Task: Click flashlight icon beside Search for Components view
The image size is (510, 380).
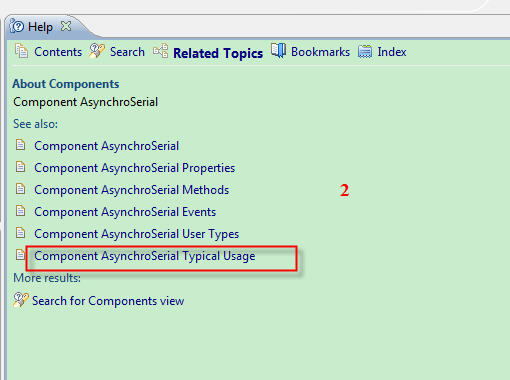Action: [21, 300]
